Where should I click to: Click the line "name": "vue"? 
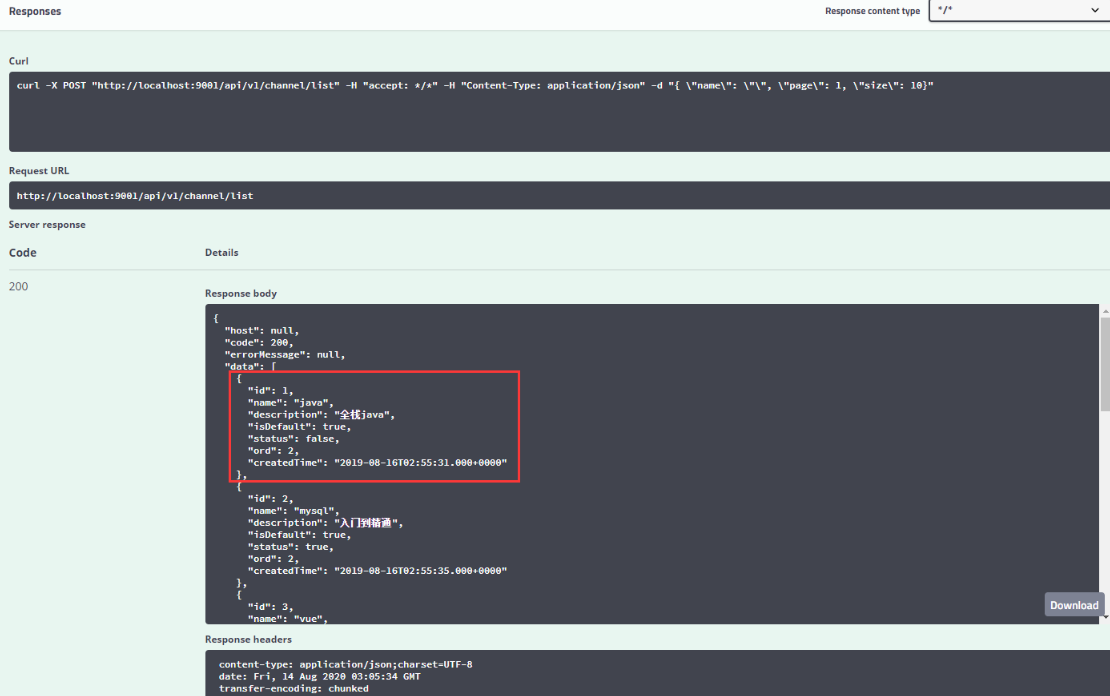point(288,619)
